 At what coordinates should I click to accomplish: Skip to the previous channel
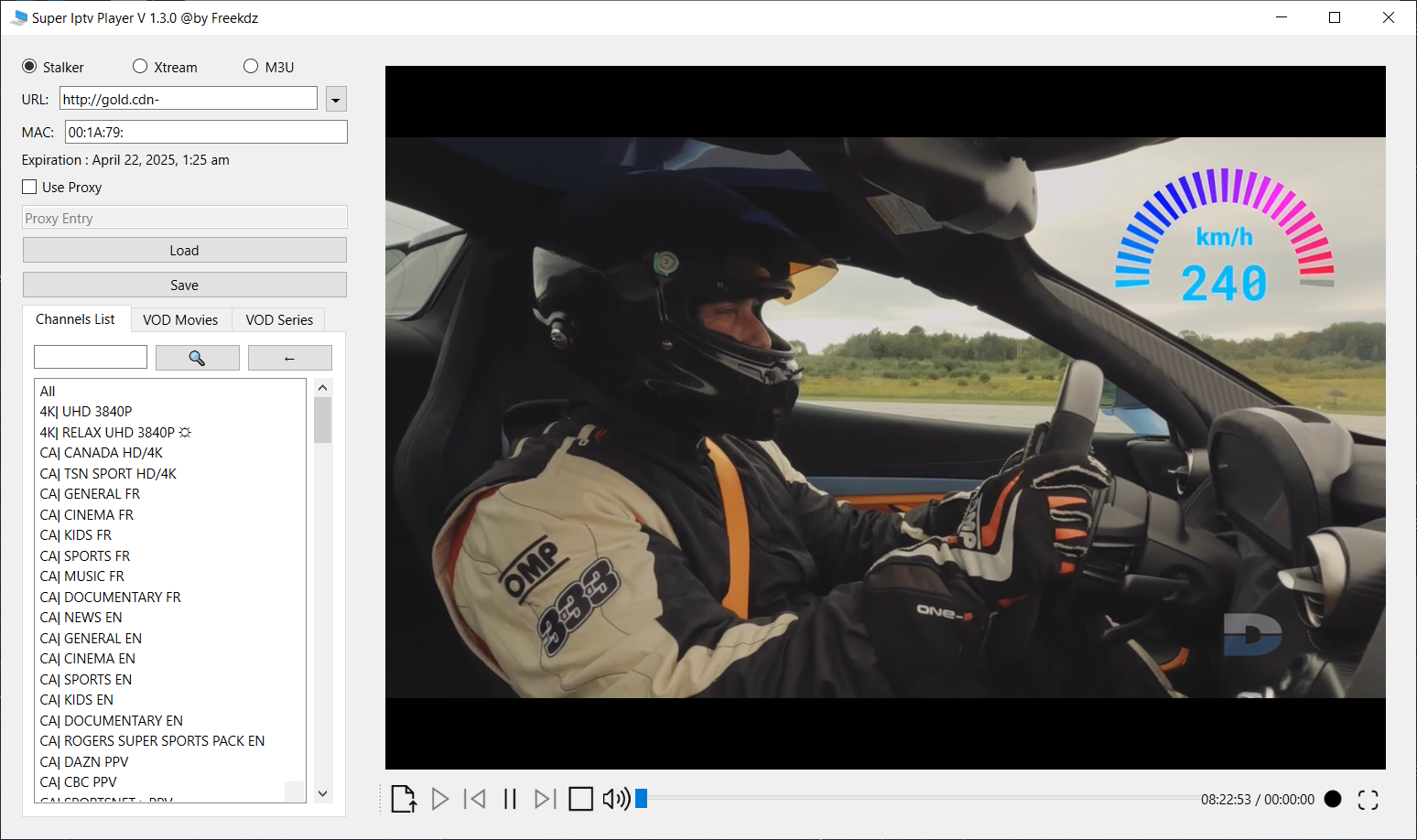[x=475, y=799]
